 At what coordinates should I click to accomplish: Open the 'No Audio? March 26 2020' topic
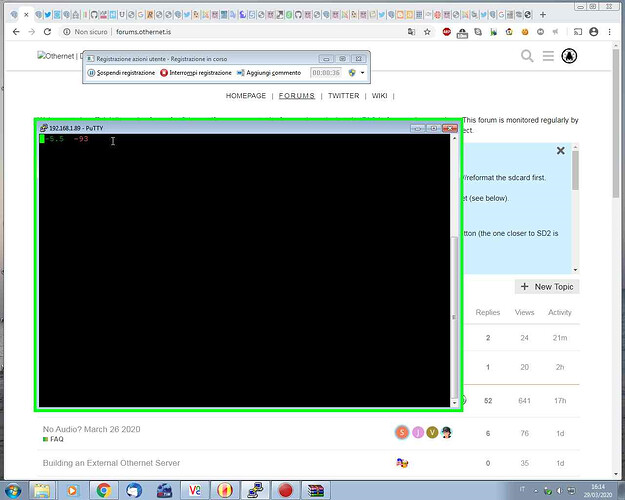pos(91,429)
